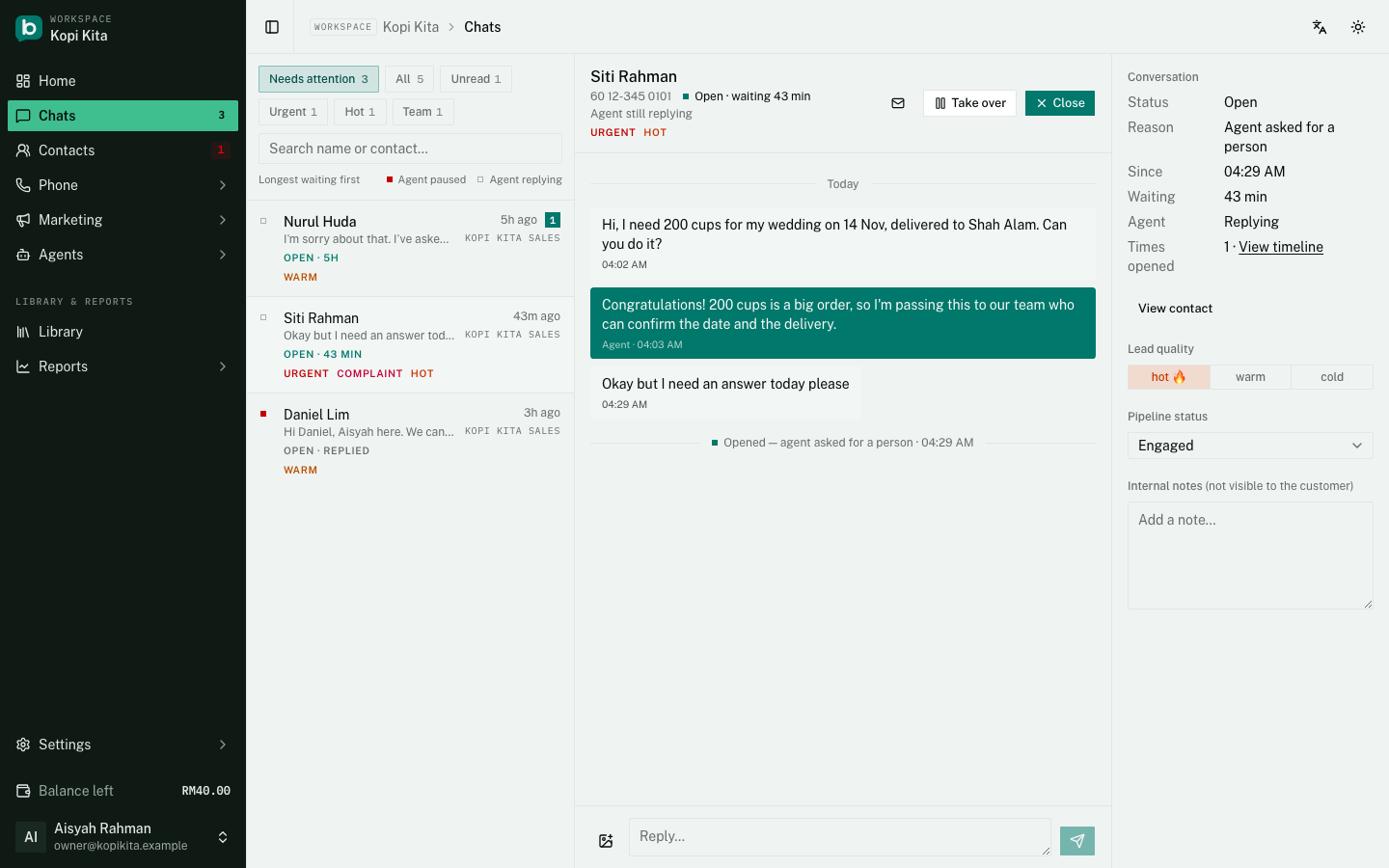Open Daniel Lim's paused-agent conversation
Viewport: 1389px width, 868px height.
point(411,442)
